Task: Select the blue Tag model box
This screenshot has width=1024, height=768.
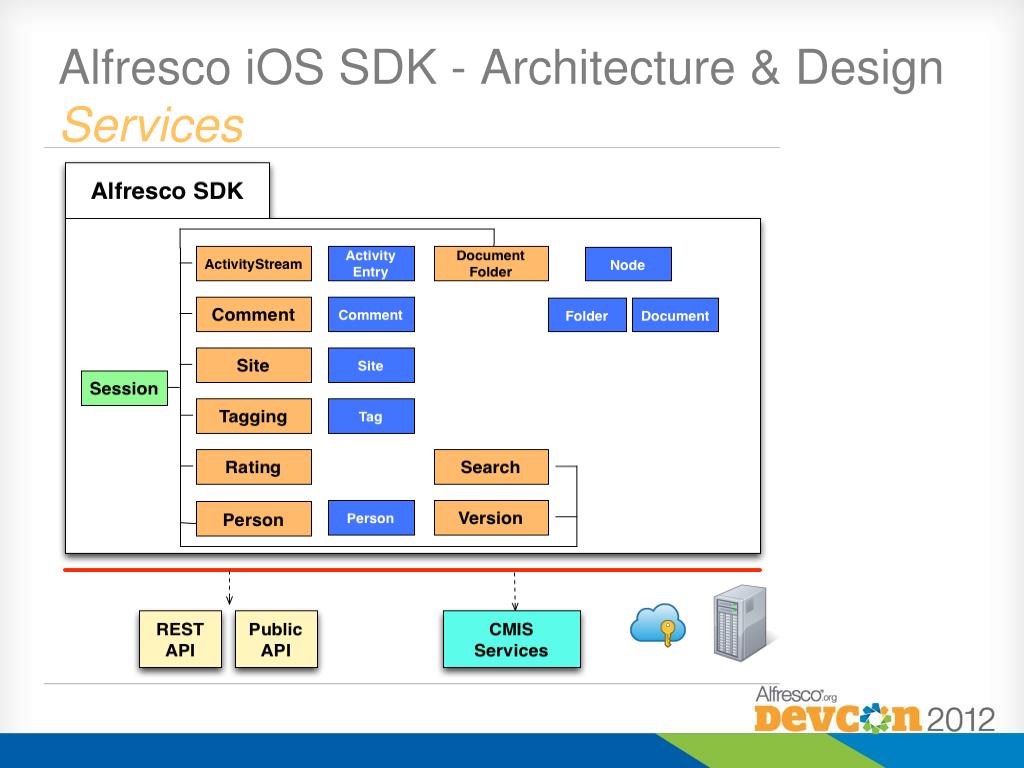Action: pos(371,416)
